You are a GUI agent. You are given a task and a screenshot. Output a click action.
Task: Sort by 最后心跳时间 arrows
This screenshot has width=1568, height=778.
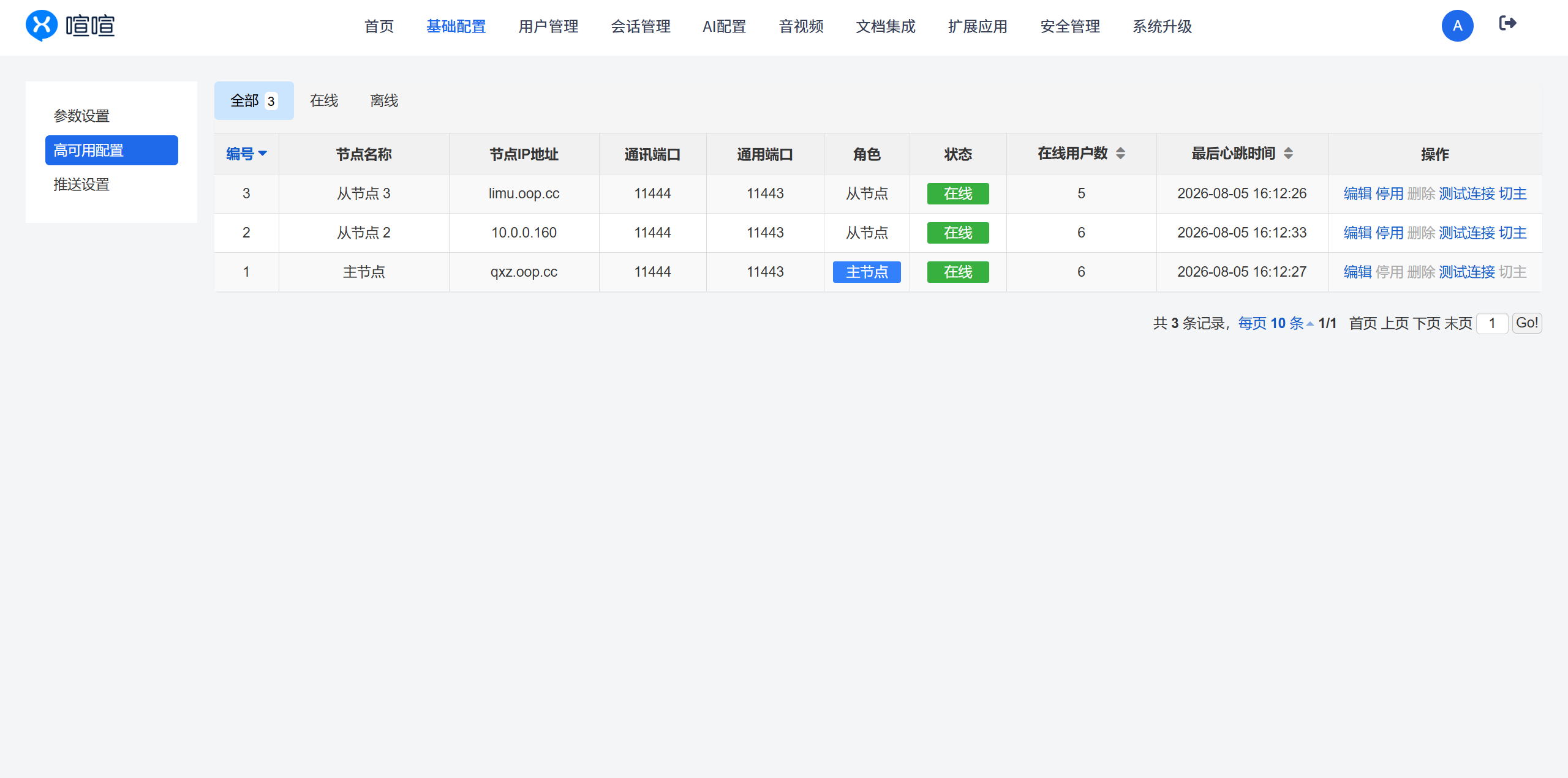click(1288, 153)
